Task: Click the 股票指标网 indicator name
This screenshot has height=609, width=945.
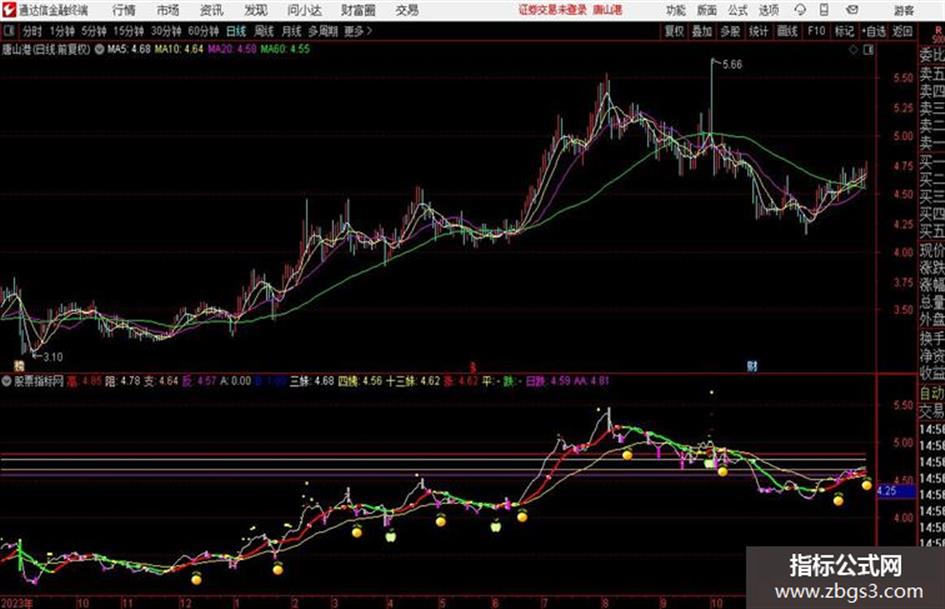Action: coord(39,381)
